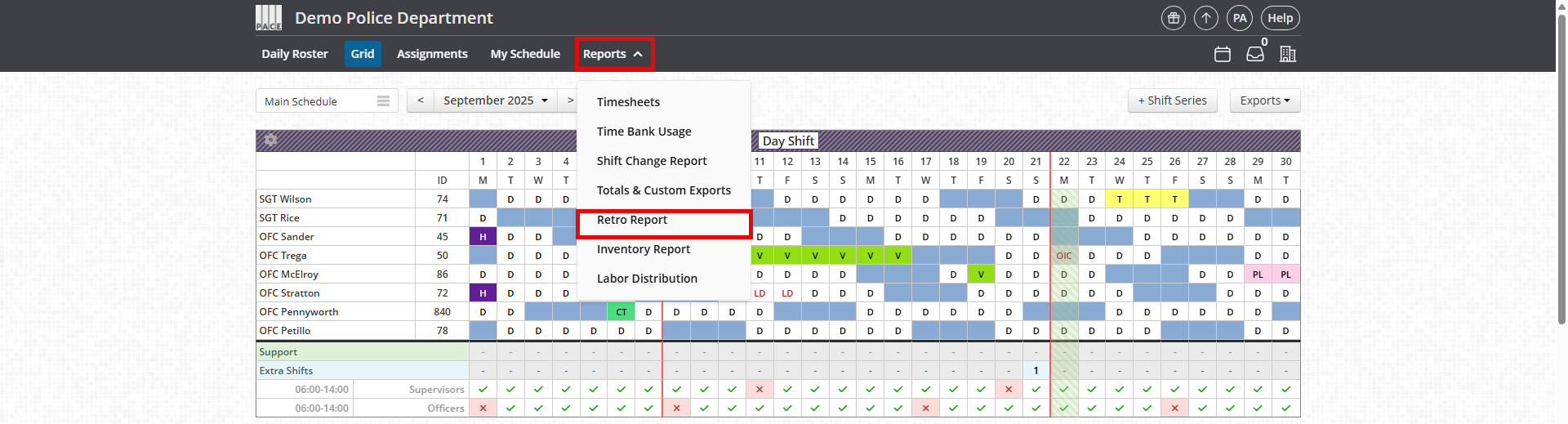1568x424 pixels.
Task: Select Retro Report from the menu
Action: tap(632, 220)
